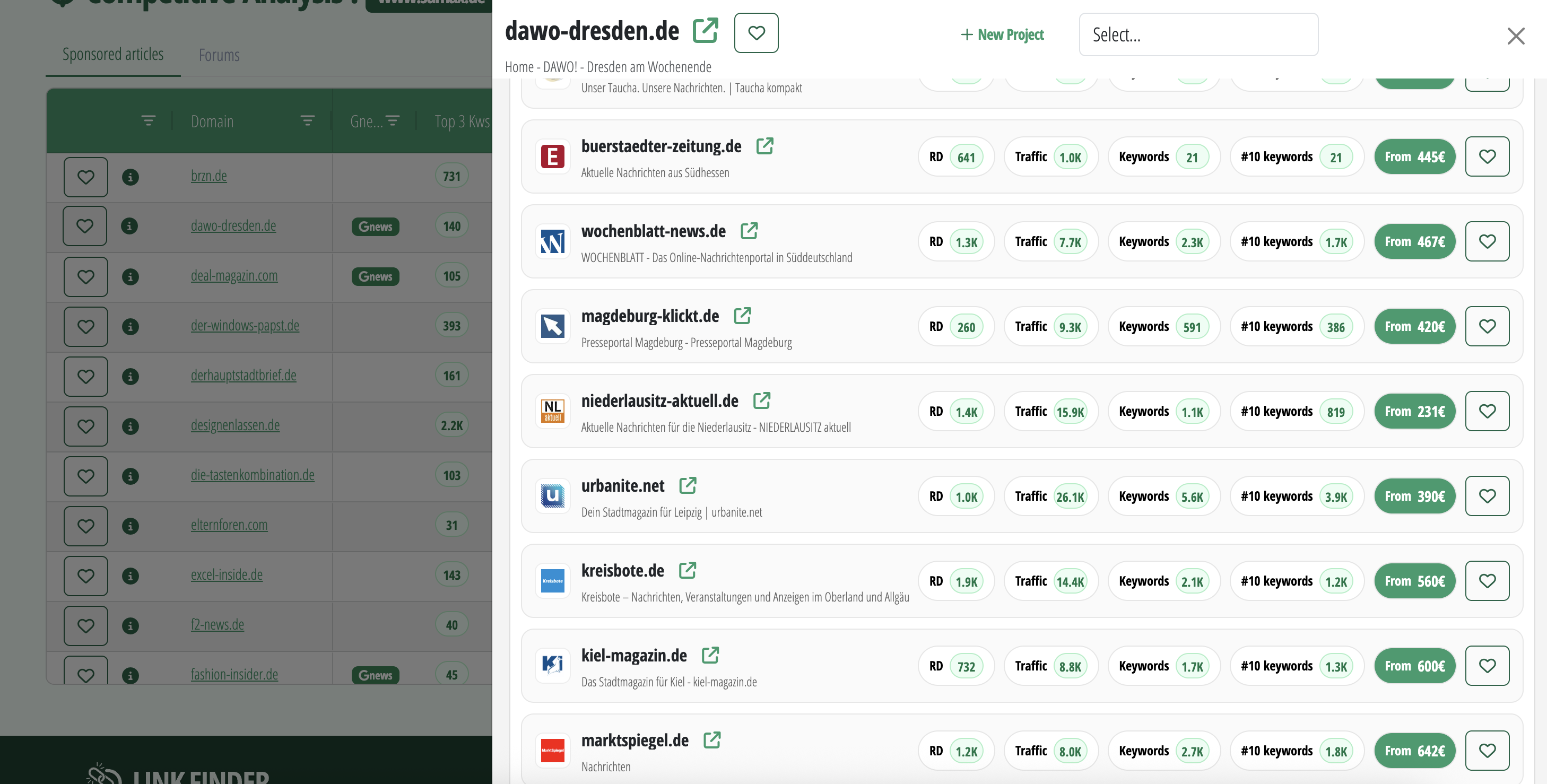Favorite marktspiegel.de with its heart button

[x=1487, y=751]
